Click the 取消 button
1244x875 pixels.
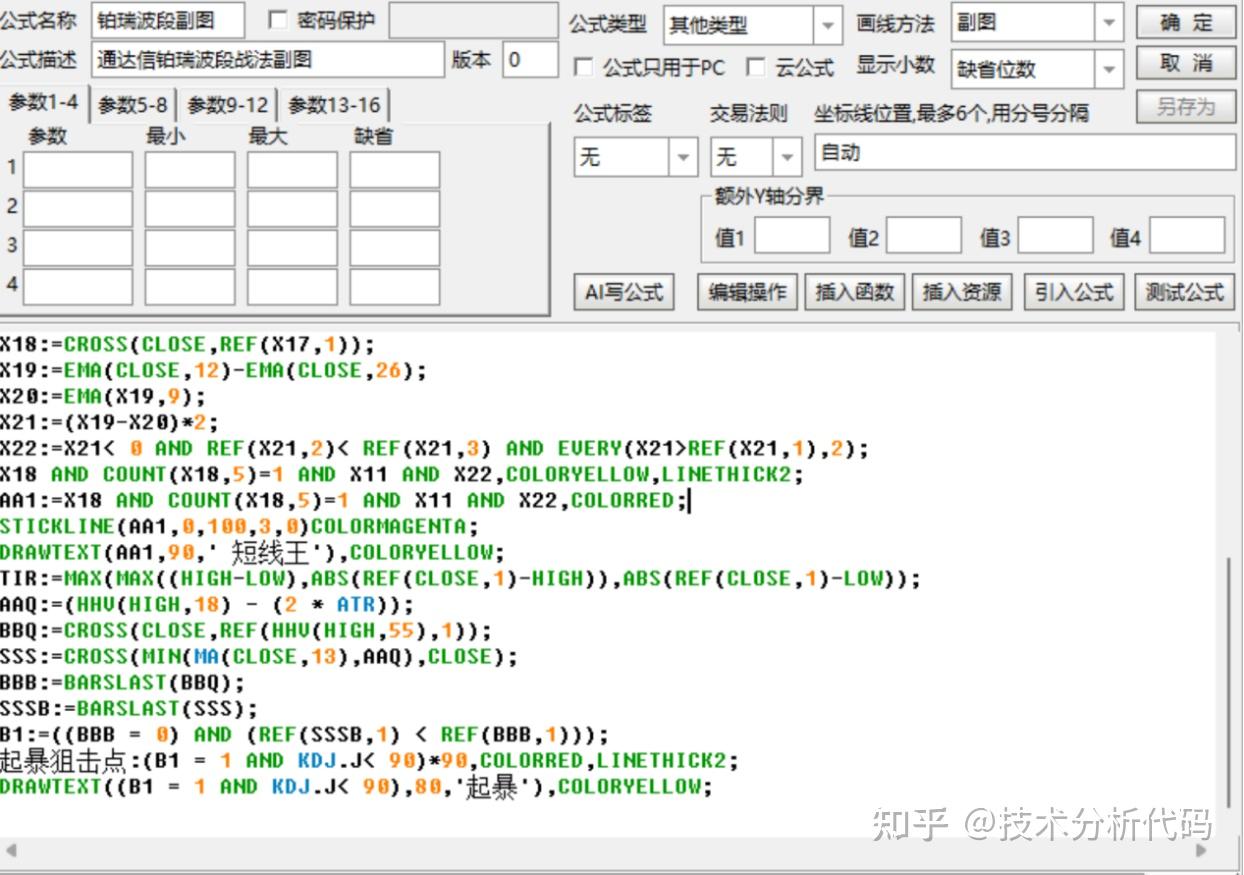[x=1186, y=63]
